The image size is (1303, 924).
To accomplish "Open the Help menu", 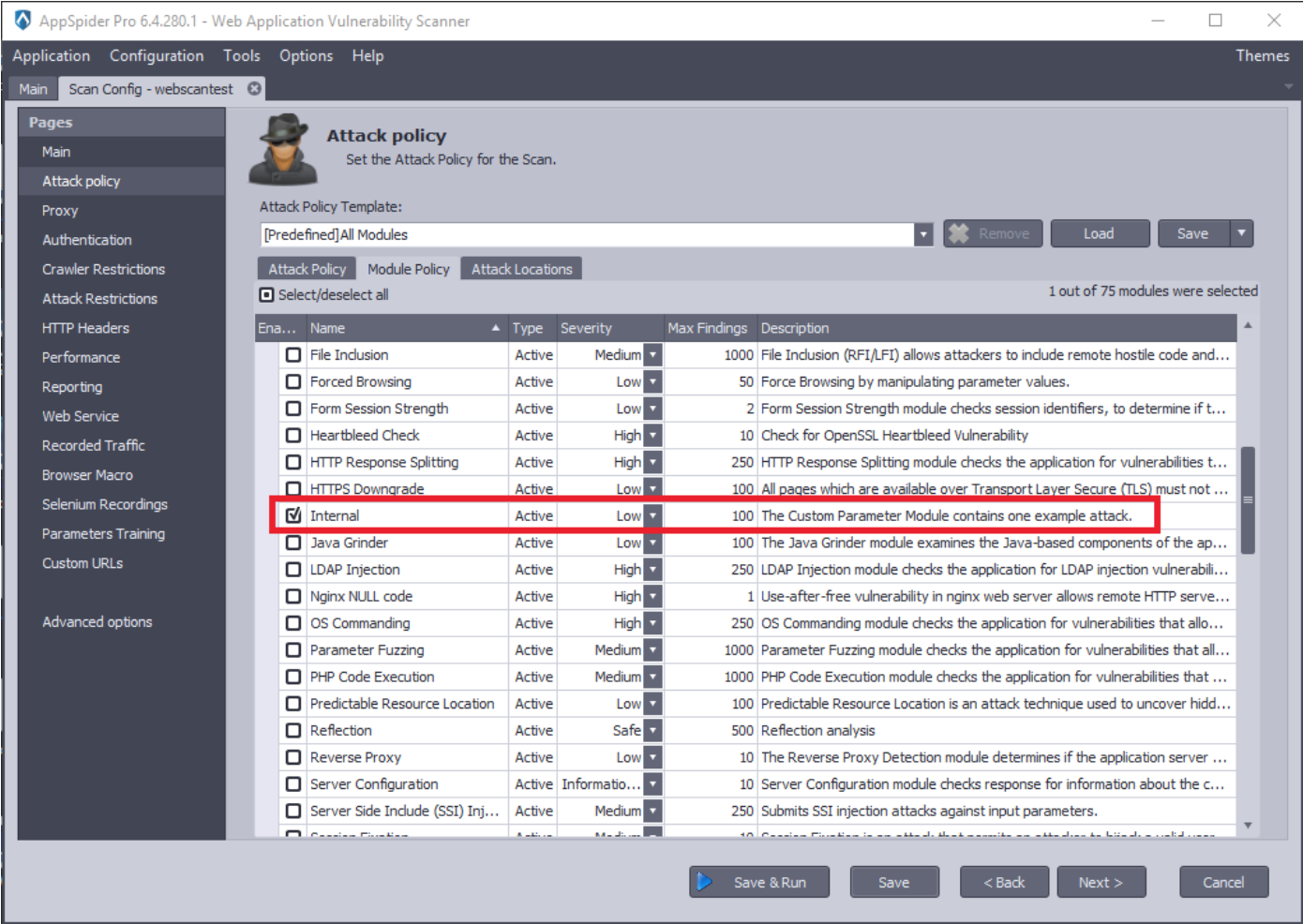I will 367,55.
